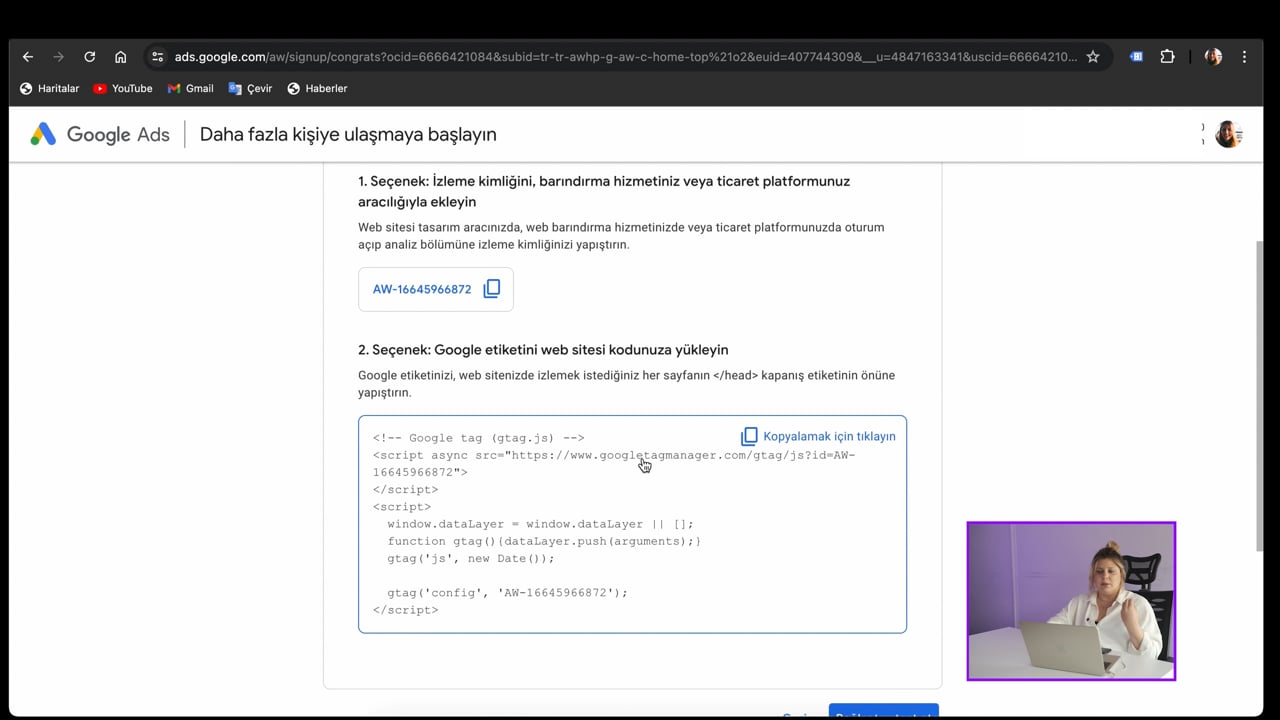Click the browser forward arrow
The height and width of the screenshot is (720, 1280).
tap(58, 57)
